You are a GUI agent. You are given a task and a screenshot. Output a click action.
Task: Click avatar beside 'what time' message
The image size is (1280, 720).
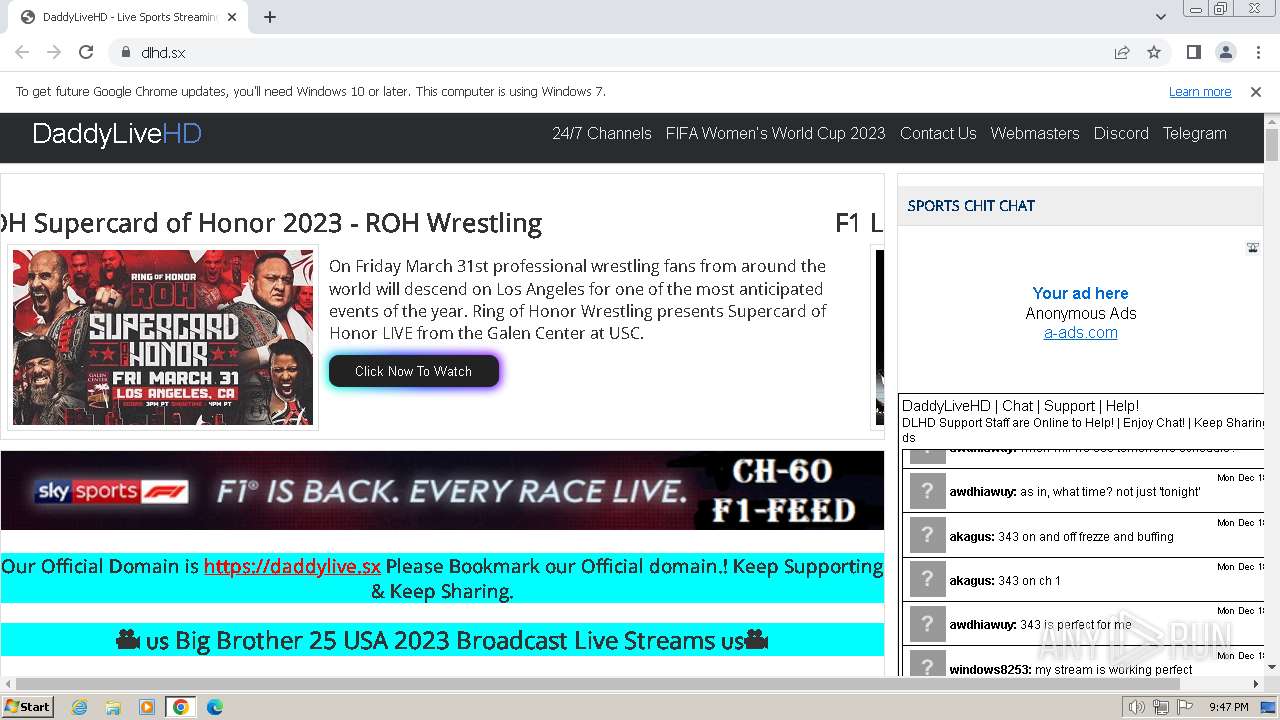[x=927, y=492]
